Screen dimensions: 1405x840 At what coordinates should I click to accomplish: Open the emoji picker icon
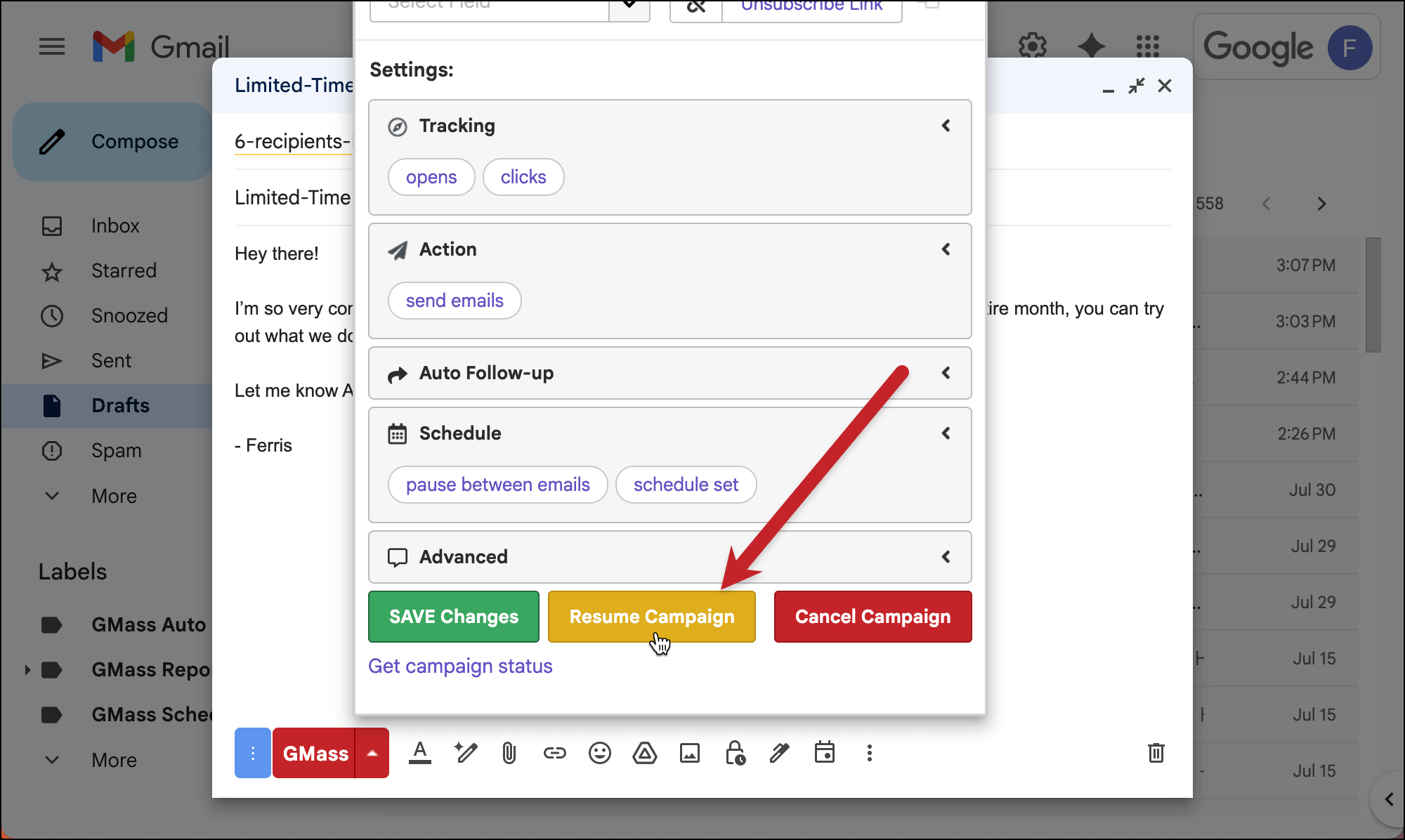[599, 754]
